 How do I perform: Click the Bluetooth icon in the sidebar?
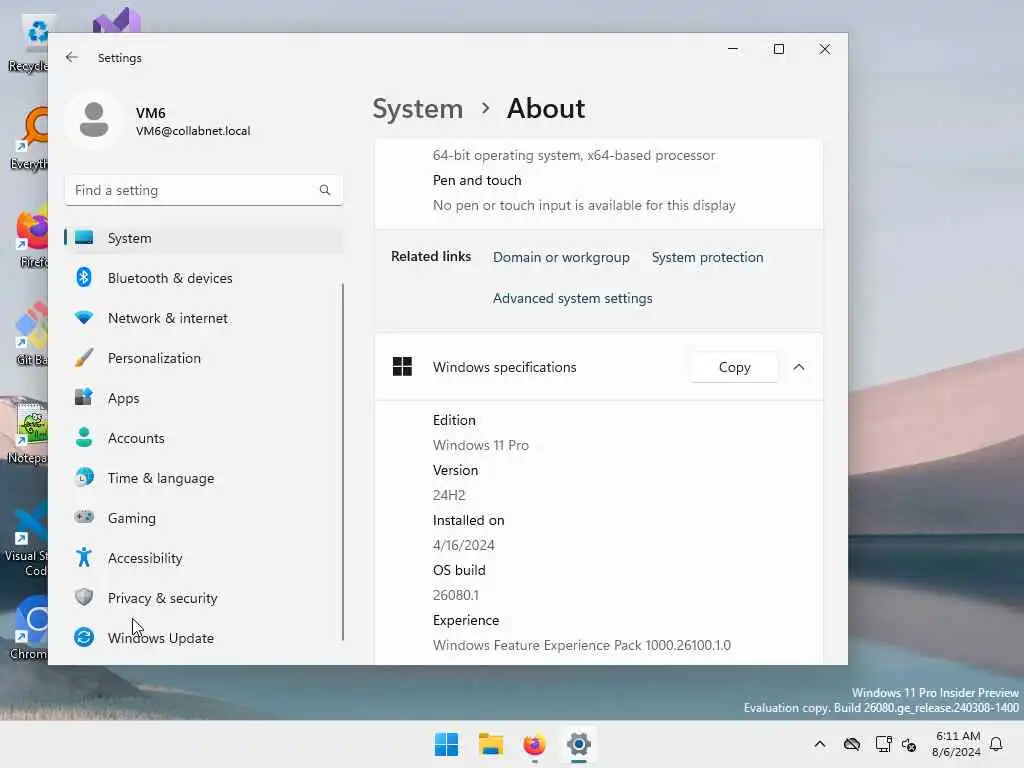[x=84, y=278]
